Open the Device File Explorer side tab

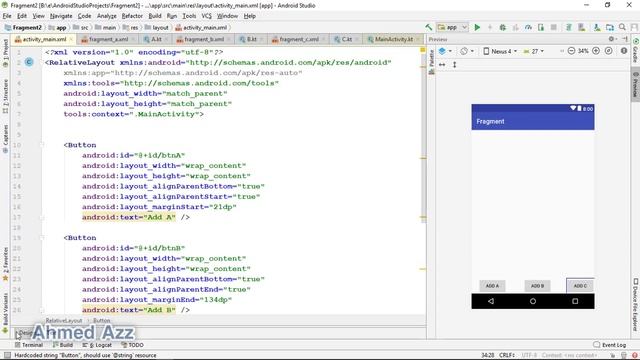(636, 304)
